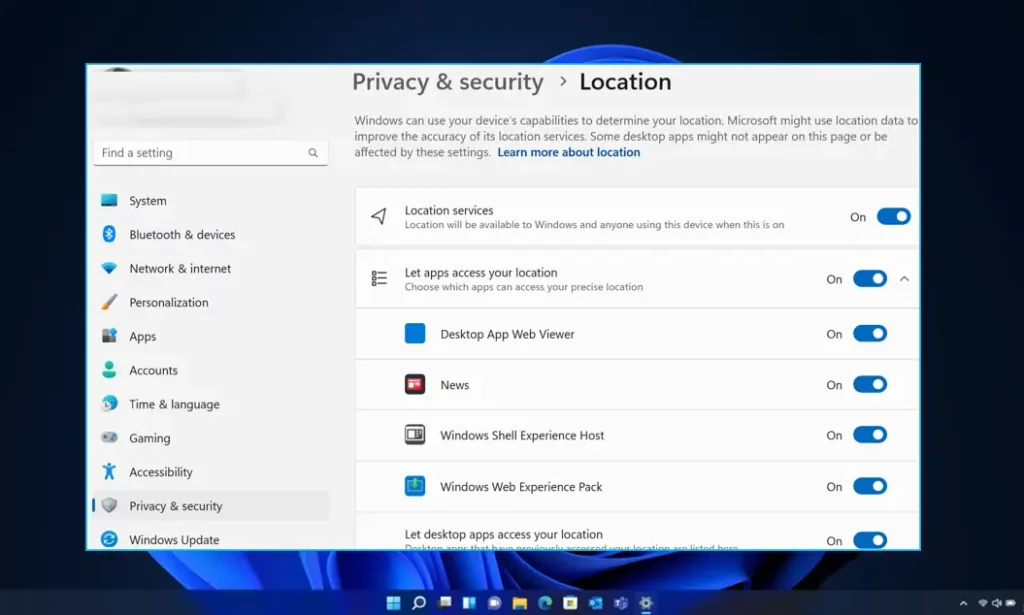Click the Let apps access list icon
The height and width of the screenshot is (615, 1024).
379,279
